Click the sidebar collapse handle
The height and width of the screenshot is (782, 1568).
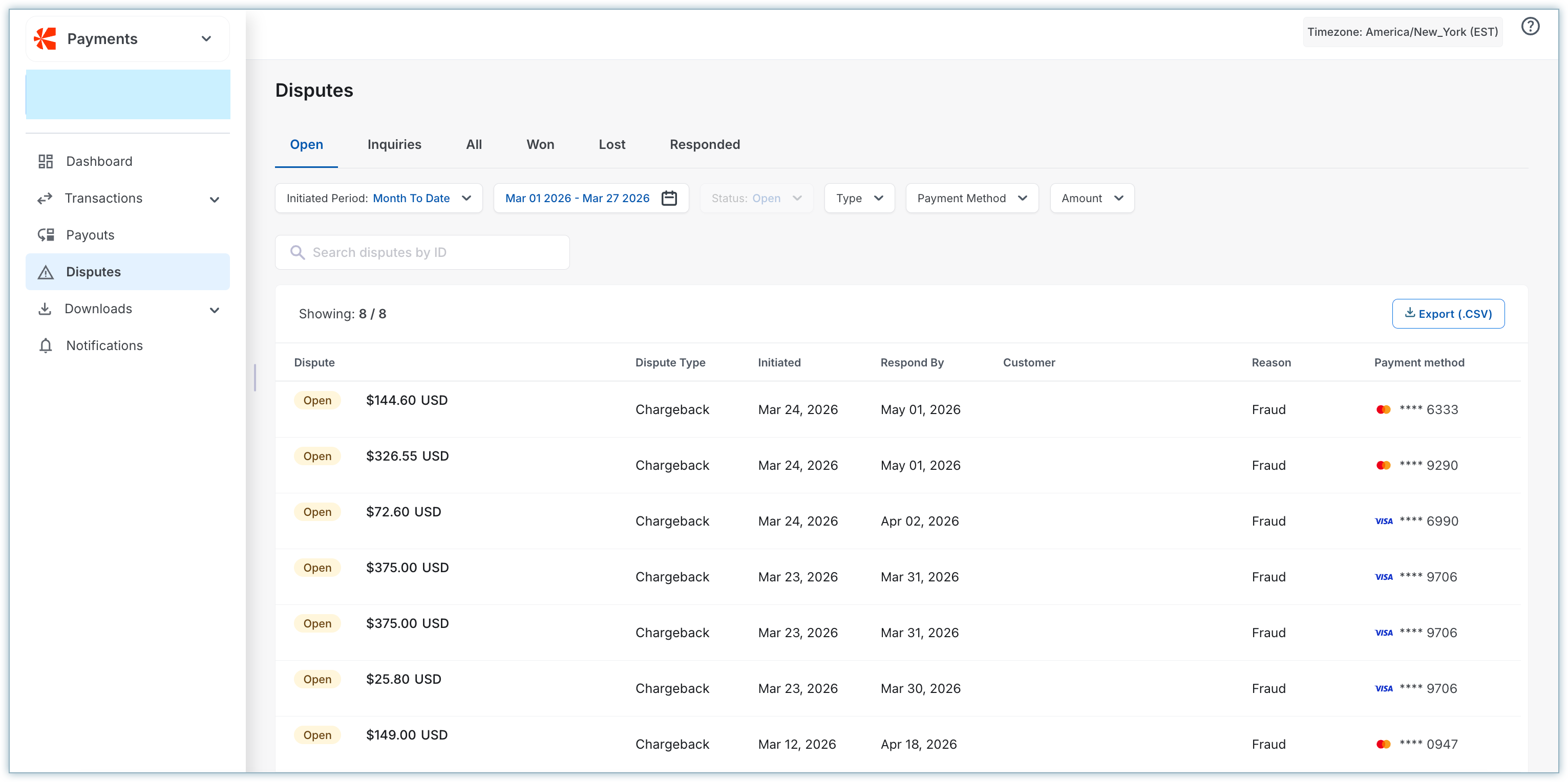255,378
